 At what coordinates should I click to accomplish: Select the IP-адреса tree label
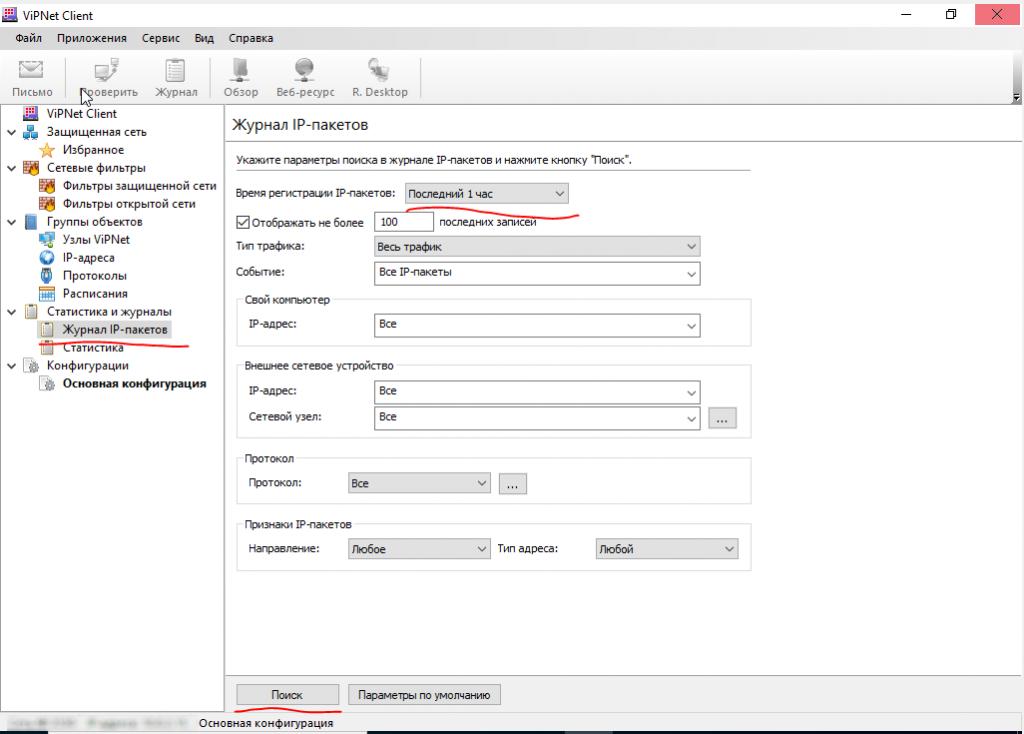[x=89, y=258]
